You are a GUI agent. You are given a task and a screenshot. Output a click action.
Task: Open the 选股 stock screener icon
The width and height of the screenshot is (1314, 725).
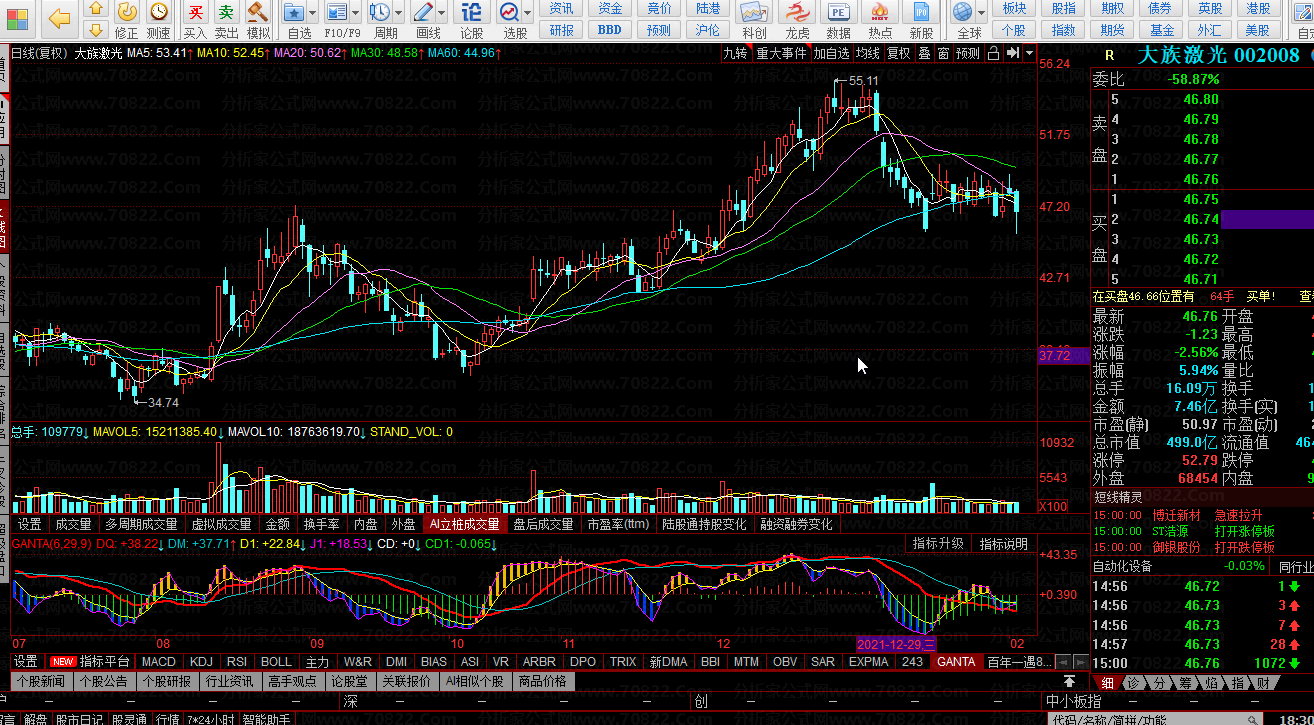[x=509, y=13]
